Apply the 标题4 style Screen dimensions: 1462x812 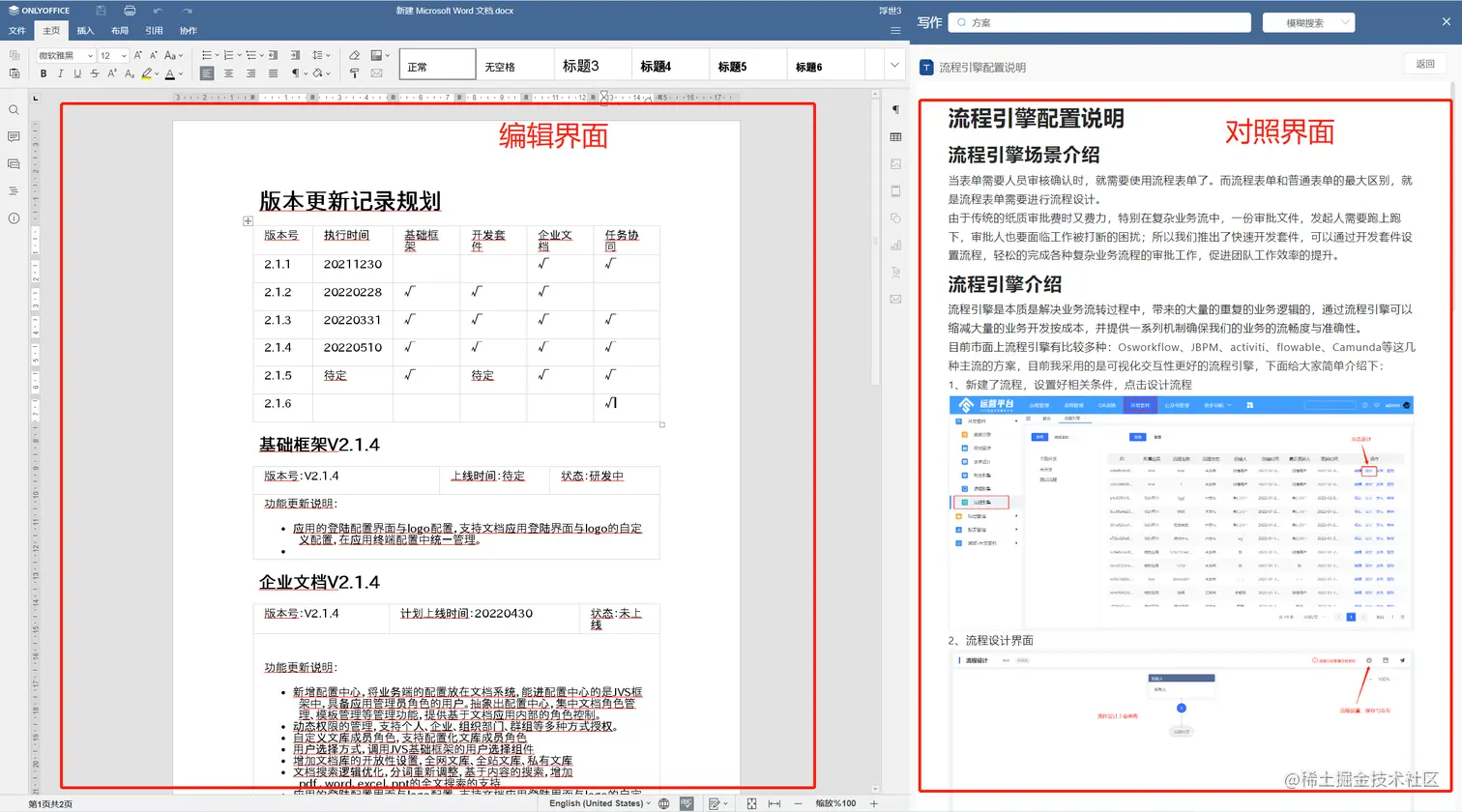[x=670, y=65]
